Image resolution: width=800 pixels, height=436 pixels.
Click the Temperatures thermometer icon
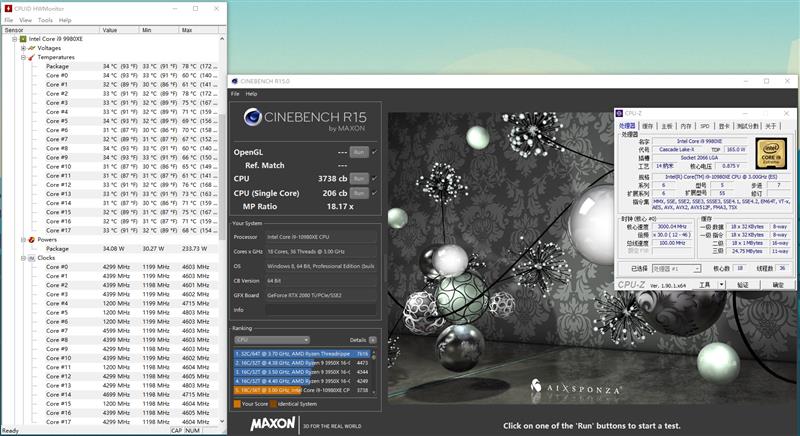[x=32, y=57]
